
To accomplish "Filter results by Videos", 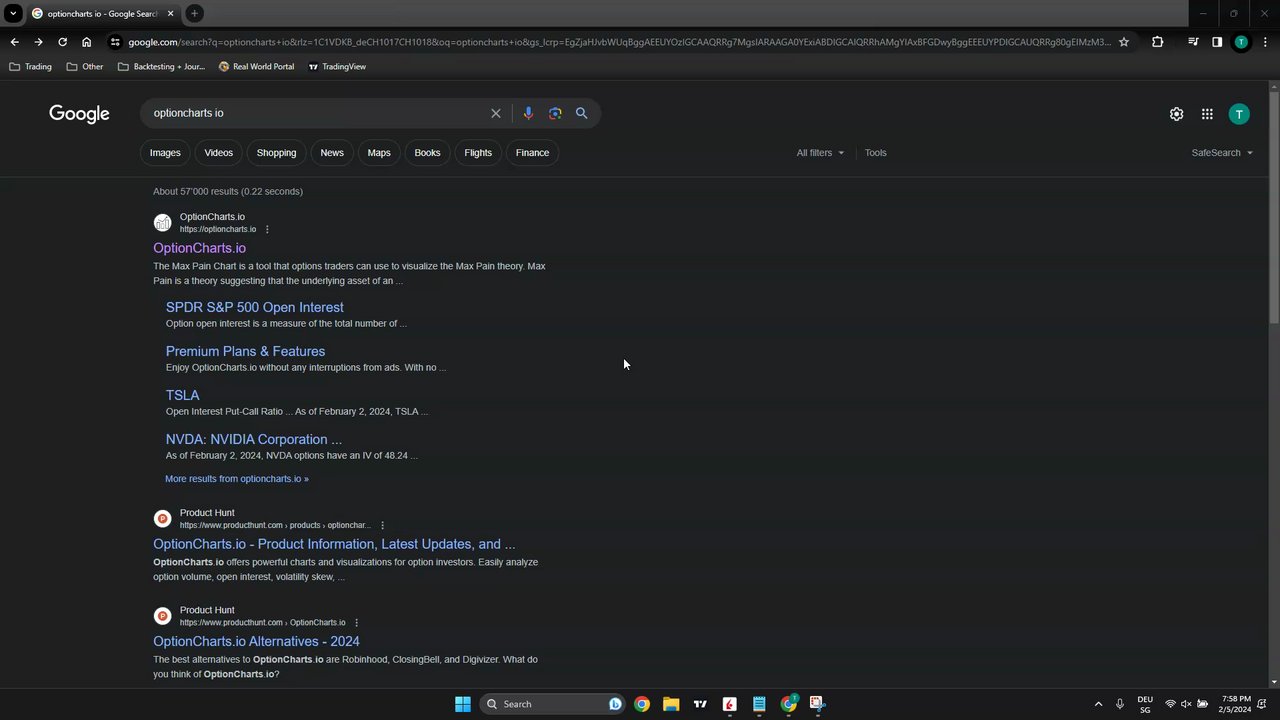I will point(218,153).
